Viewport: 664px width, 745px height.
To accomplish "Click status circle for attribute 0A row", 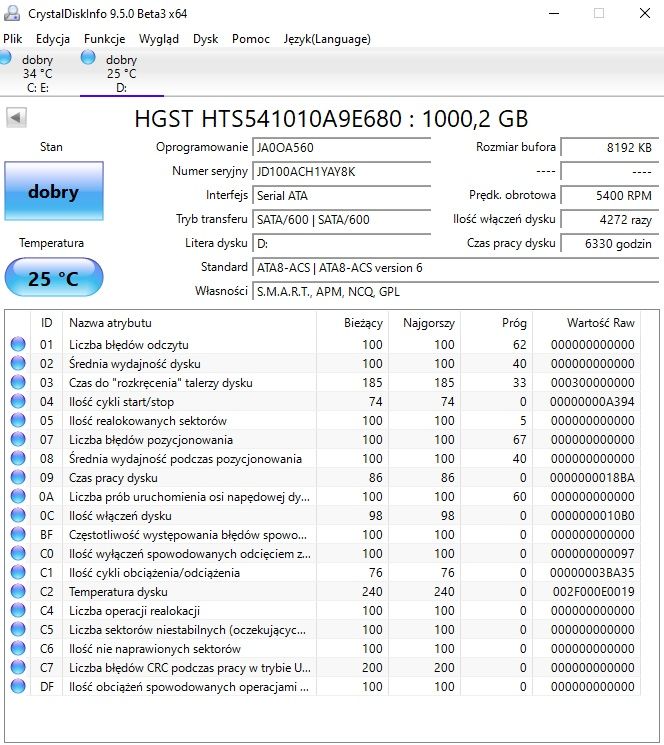I will [x=18, y=496].
